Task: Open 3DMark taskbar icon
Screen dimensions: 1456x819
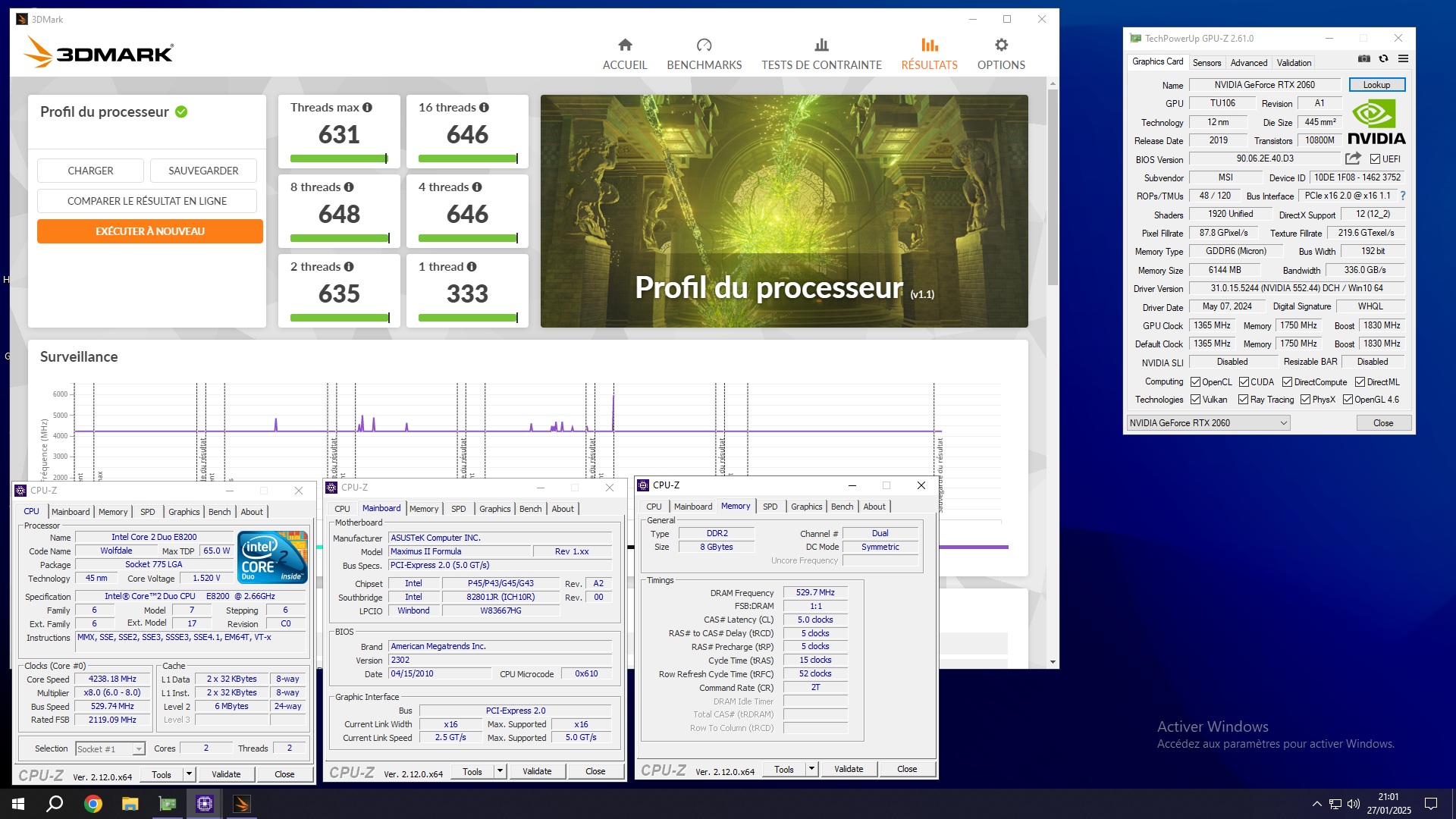Action: (x=242, y=804)
